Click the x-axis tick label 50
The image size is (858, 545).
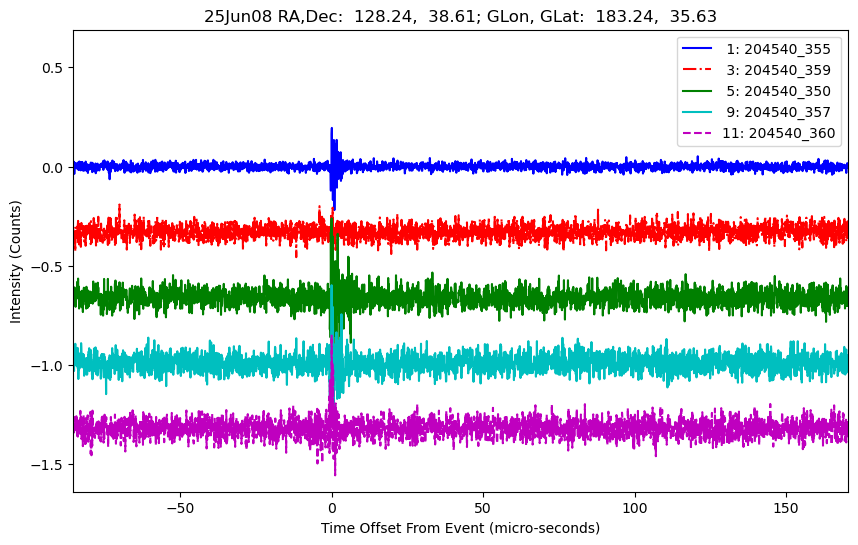pyautogui.click(x=483, y=508)
